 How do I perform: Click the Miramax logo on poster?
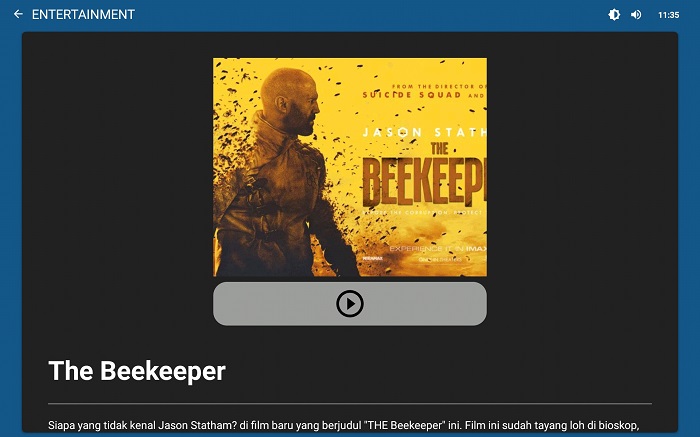(x=372, y=258)
